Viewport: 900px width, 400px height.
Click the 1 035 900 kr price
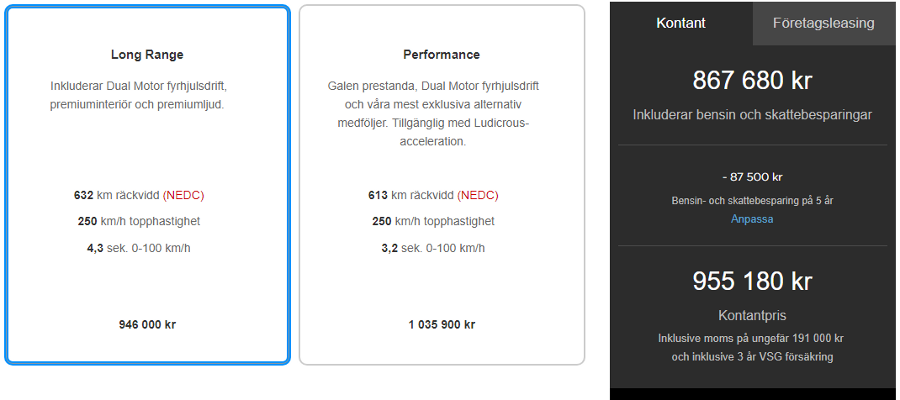coord(441,325)
